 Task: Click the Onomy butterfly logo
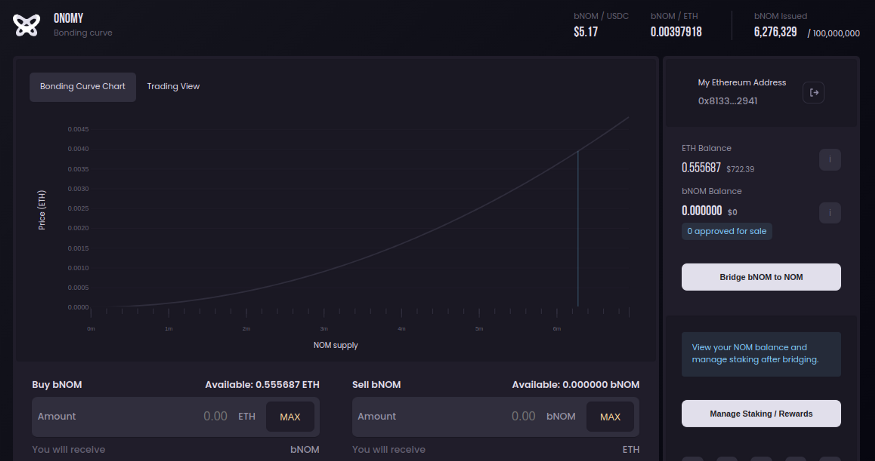pos(26,25)
